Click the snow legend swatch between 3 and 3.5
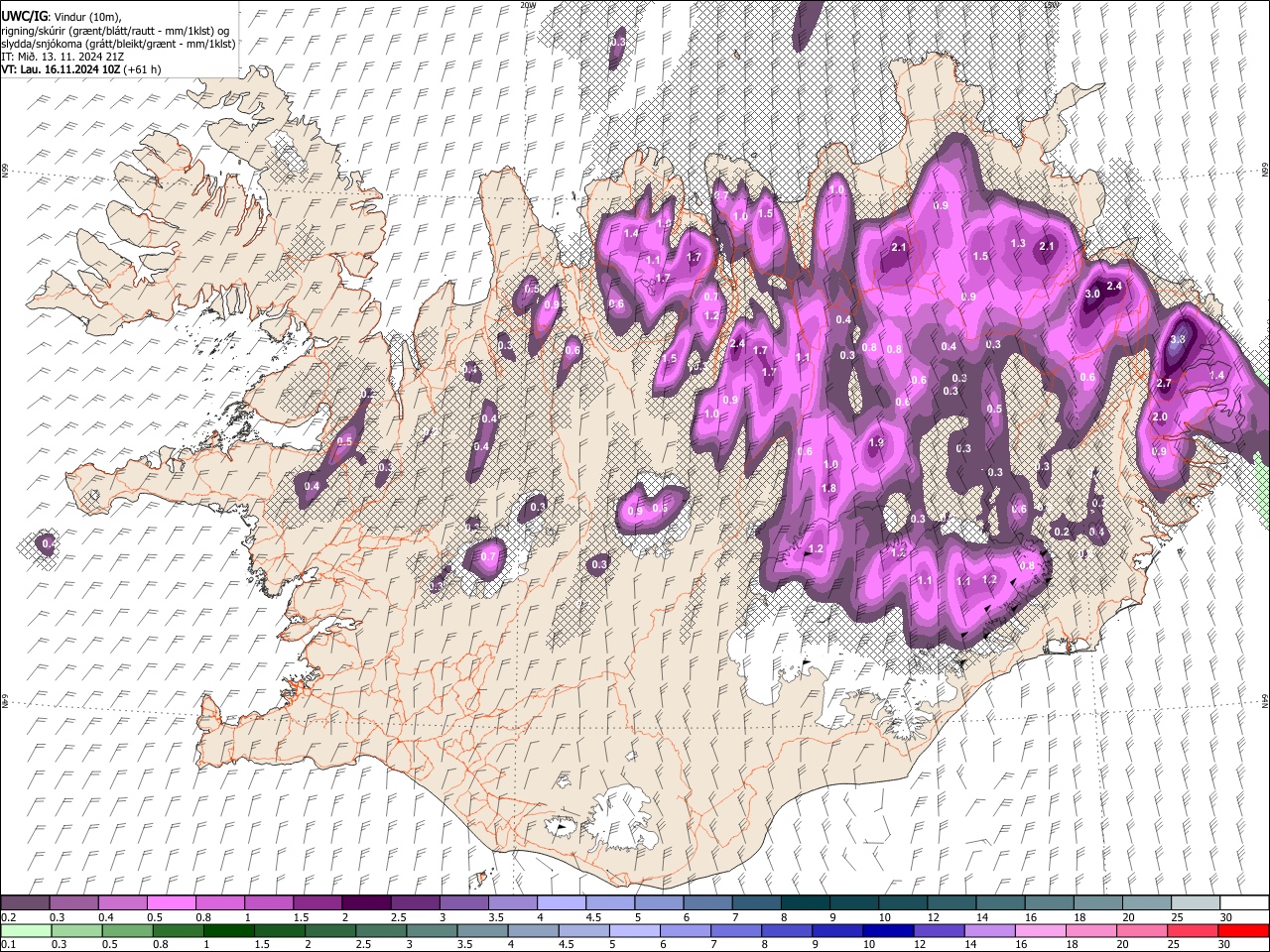The width and height of the screenshot is (1270, 952). 462,902
